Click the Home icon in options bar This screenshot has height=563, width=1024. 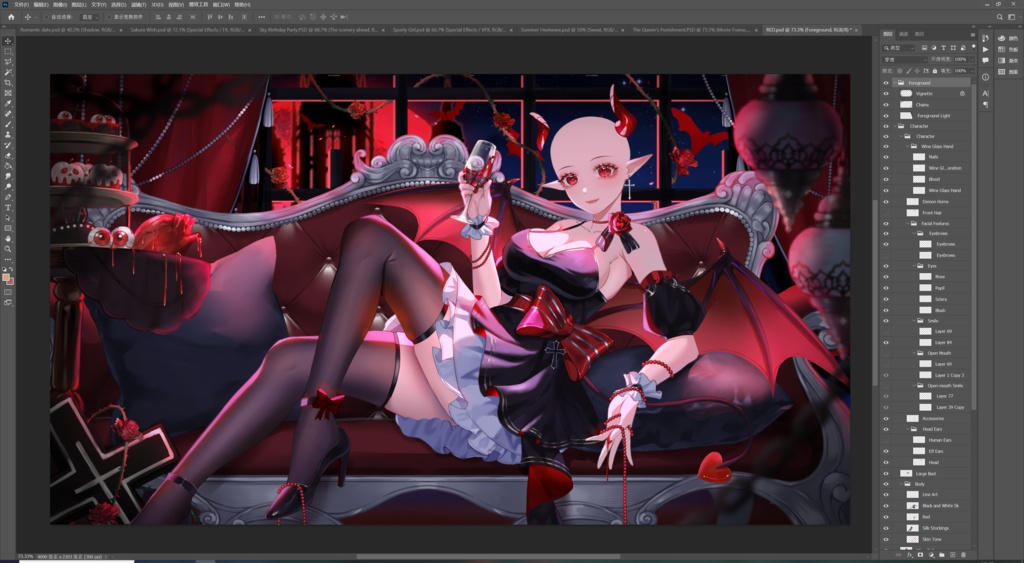11,17
